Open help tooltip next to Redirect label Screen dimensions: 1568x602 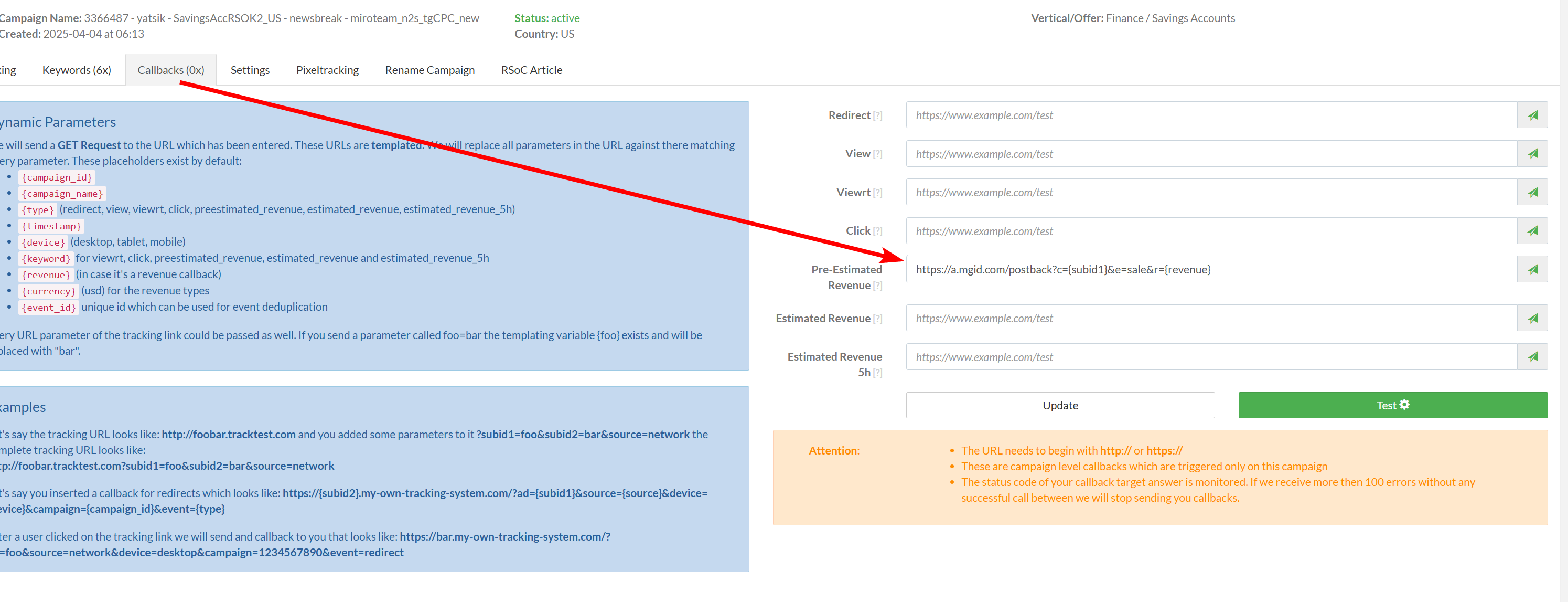click(x=877, y=116)
